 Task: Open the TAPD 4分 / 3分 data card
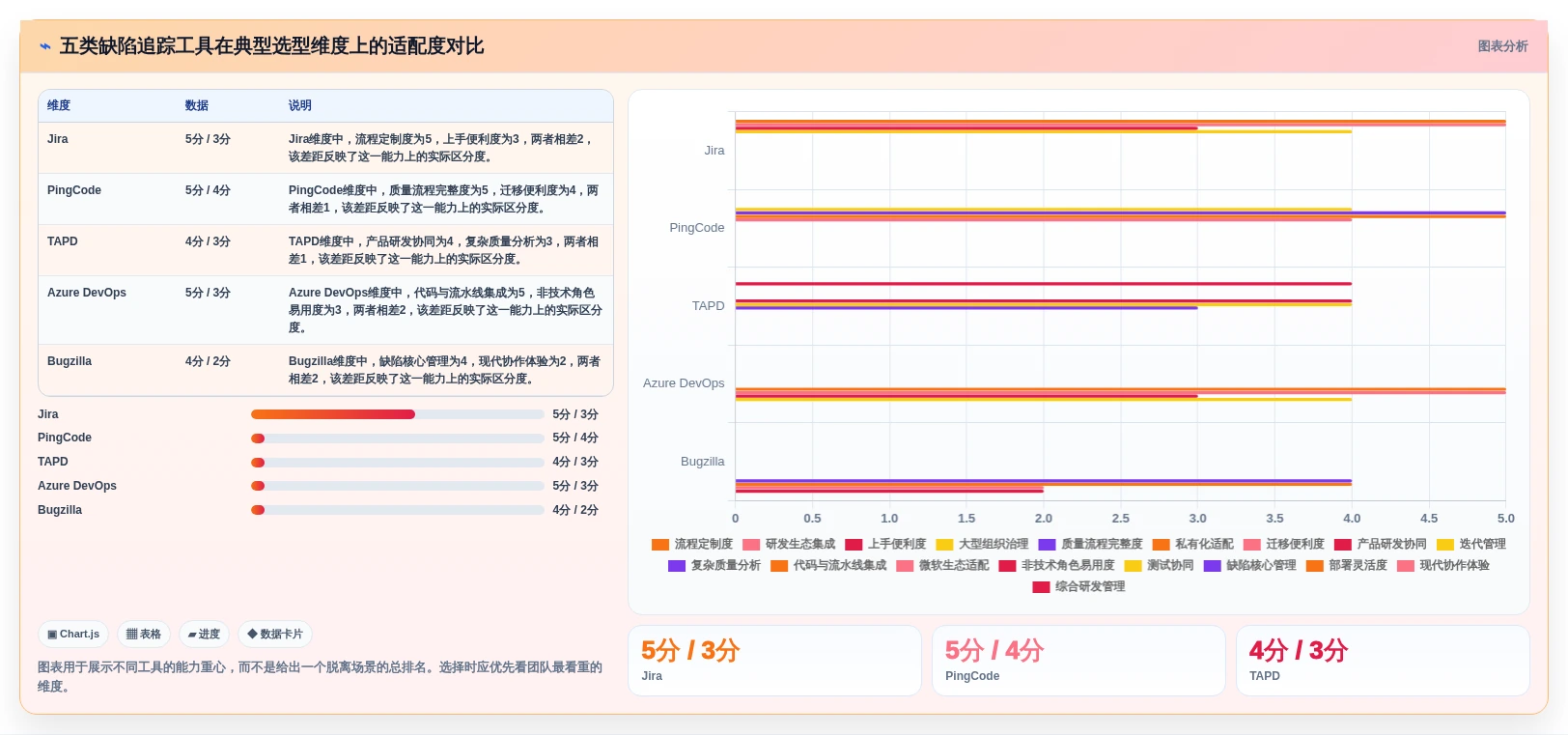tap(1383, 661)
